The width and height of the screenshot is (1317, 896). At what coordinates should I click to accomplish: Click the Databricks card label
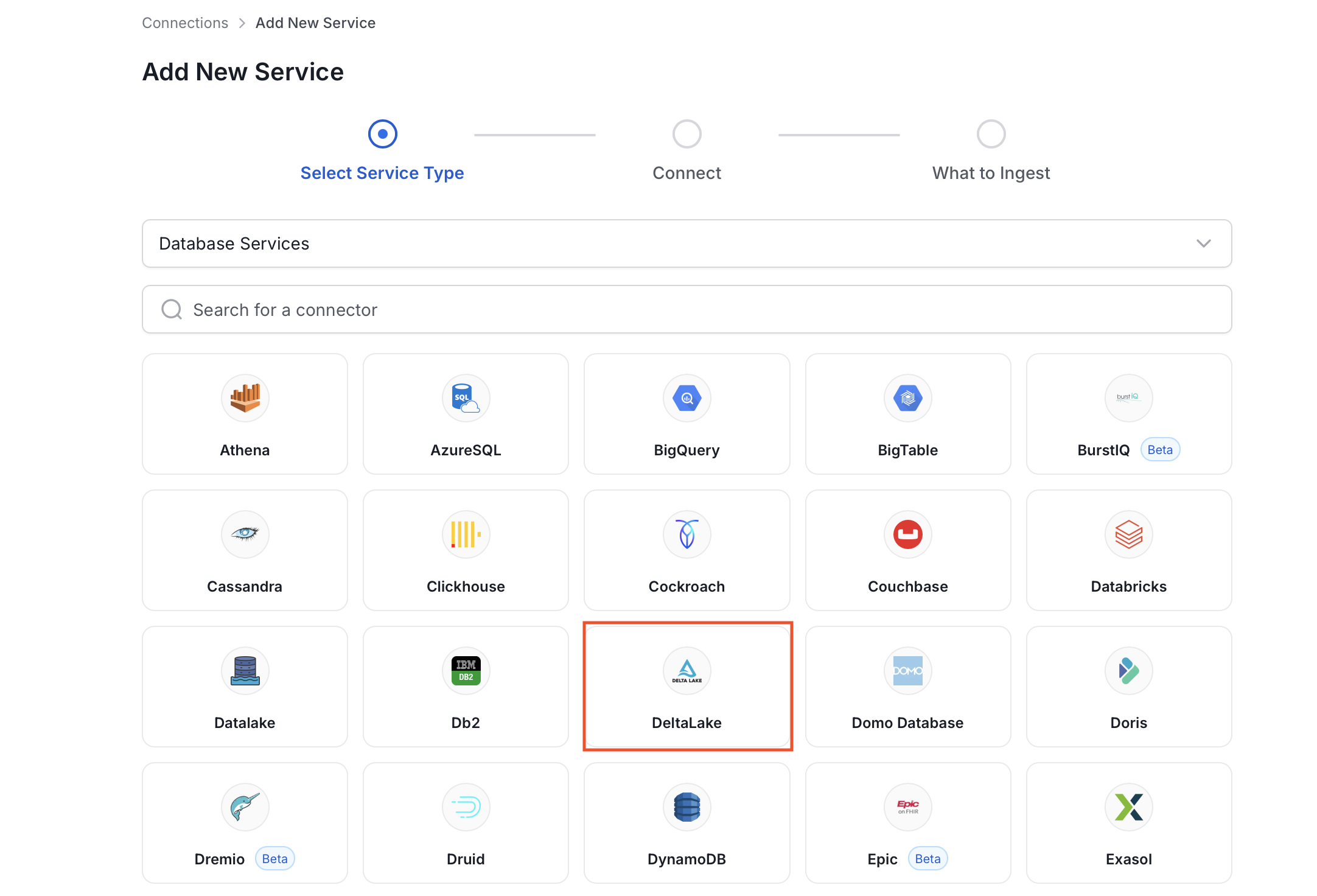tap(1128, 587)
